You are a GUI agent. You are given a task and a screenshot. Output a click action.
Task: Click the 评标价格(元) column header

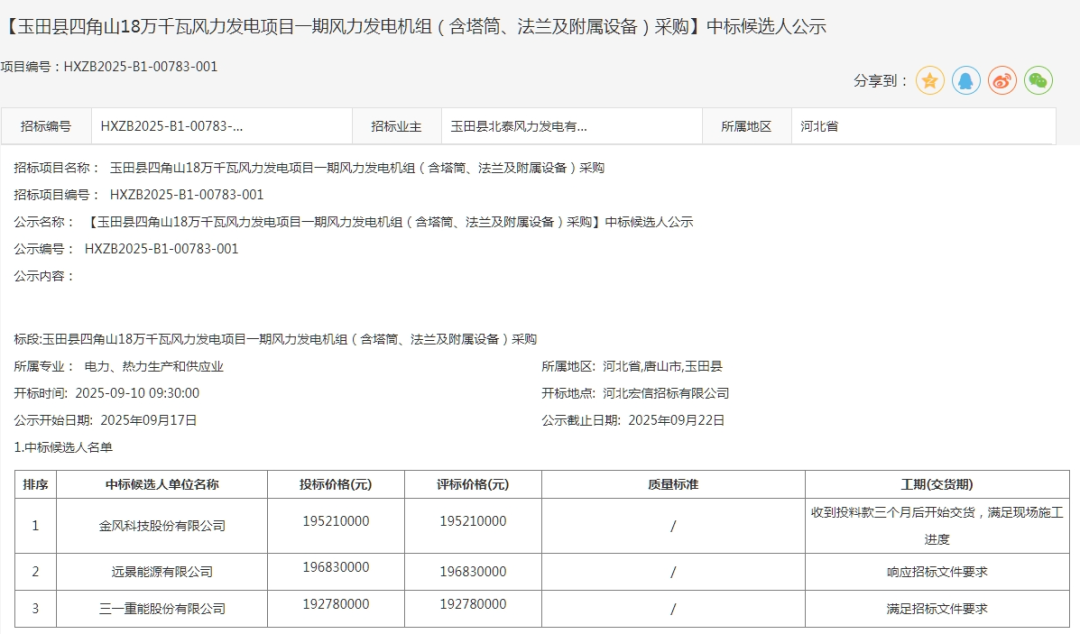point(472,485)
